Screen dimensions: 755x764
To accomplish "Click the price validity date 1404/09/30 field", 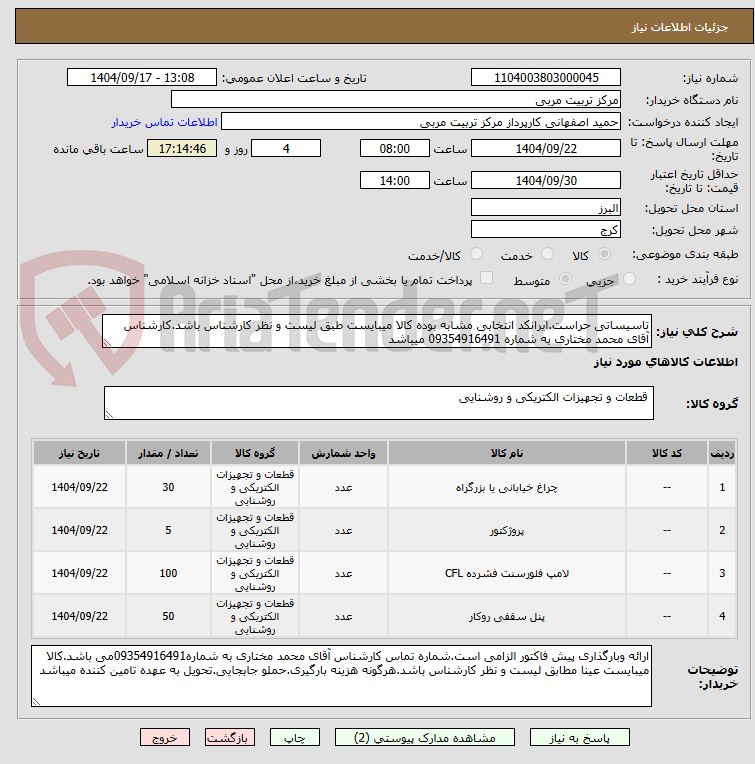I will tap(546, 180).
